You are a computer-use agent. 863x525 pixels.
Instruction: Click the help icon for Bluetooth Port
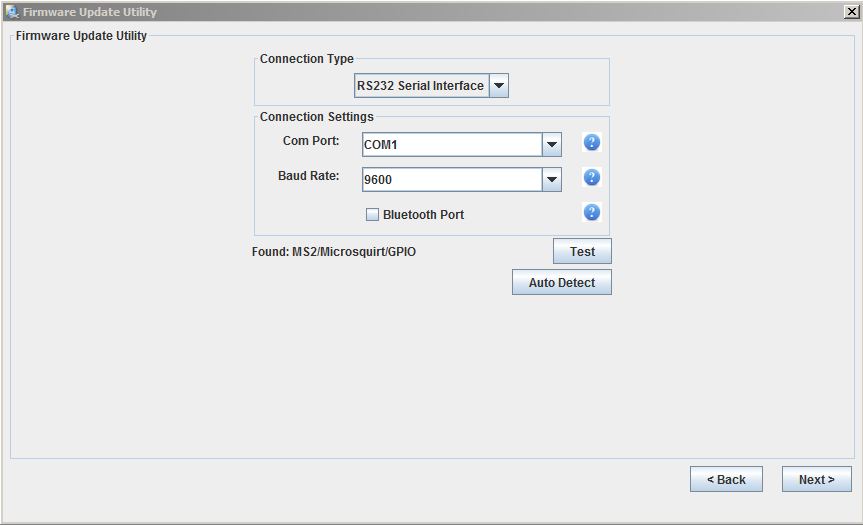click(x=591, y=212)
